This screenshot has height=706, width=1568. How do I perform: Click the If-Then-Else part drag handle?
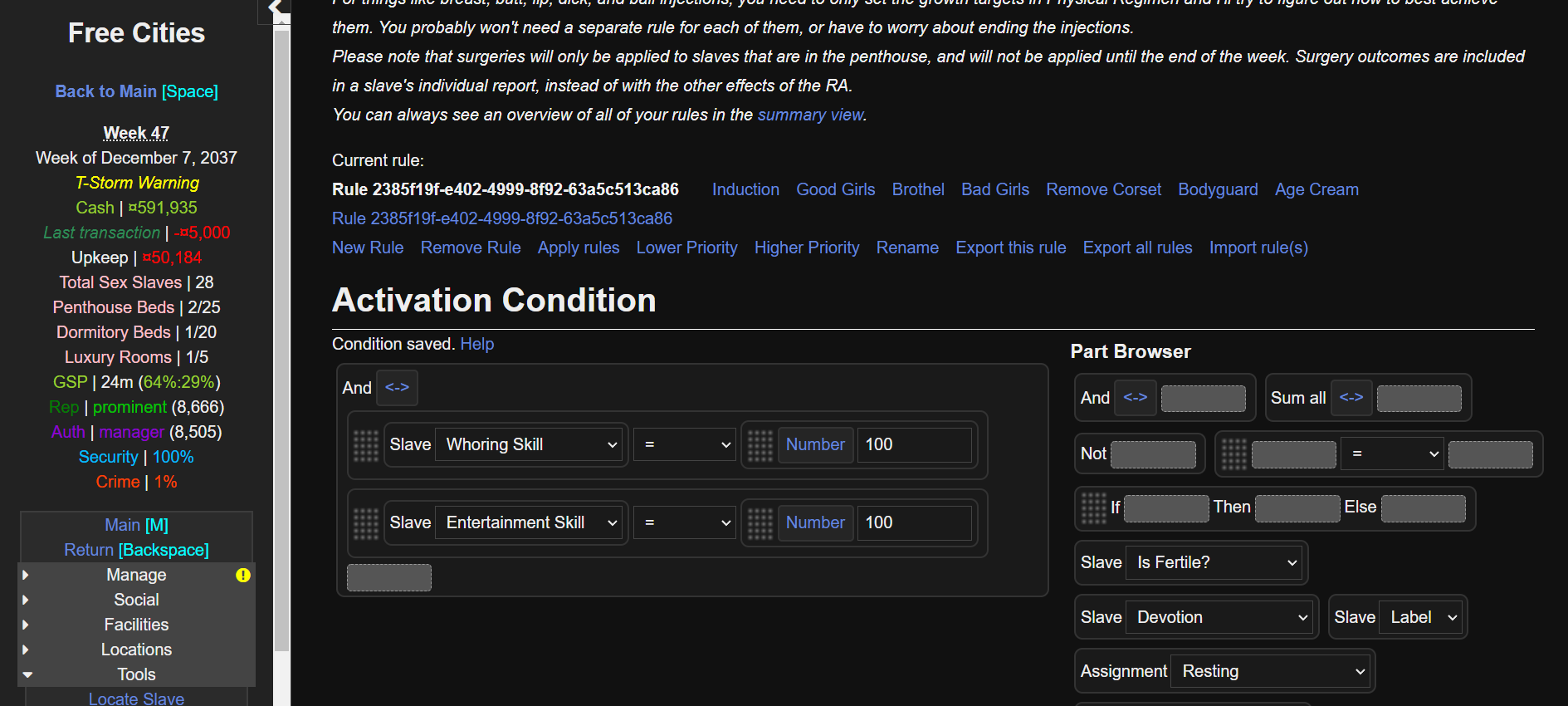(x=1093, y=507)
